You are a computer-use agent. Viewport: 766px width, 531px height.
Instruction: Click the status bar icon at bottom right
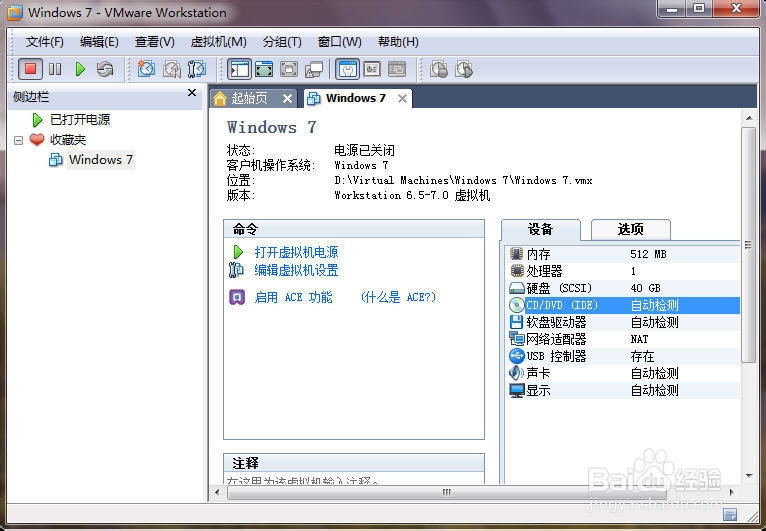[x=730, y=514]
